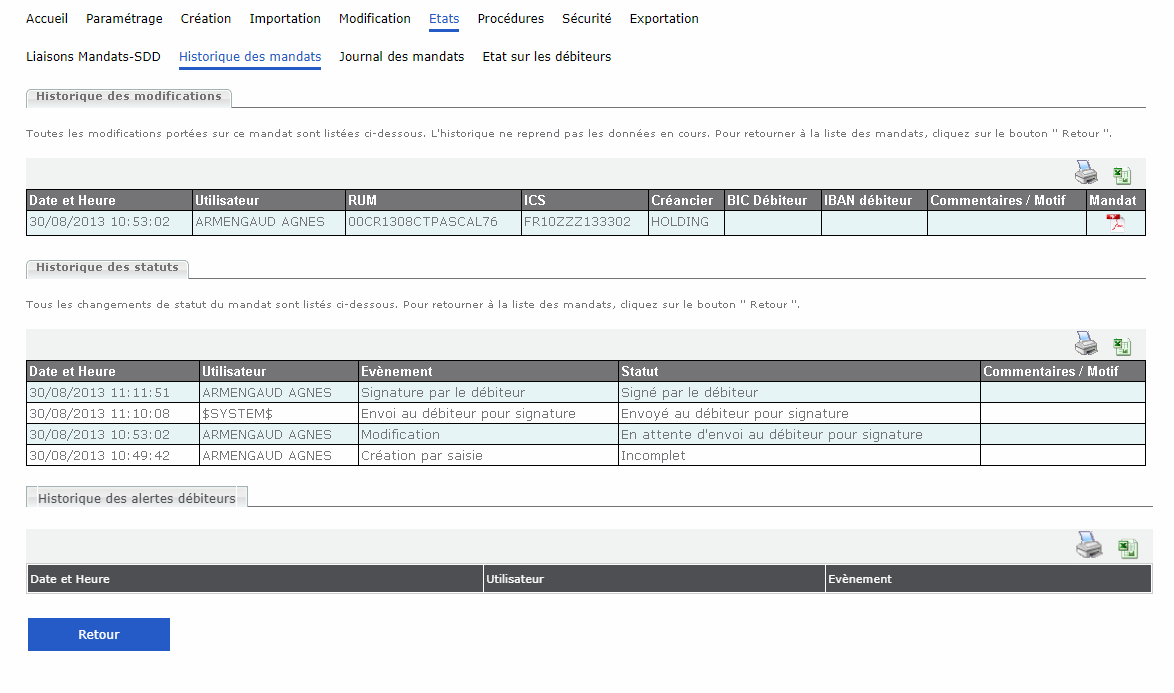Select the Exportation menu

[664, 19]
